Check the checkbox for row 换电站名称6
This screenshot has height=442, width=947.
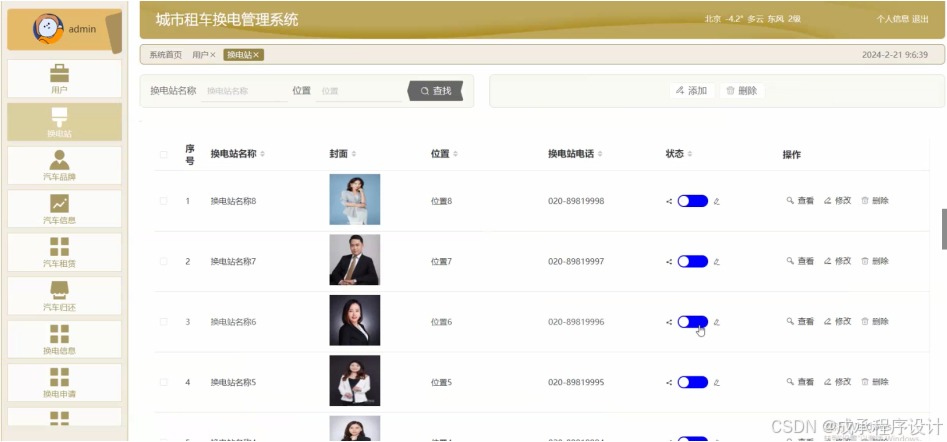point(164,322)
